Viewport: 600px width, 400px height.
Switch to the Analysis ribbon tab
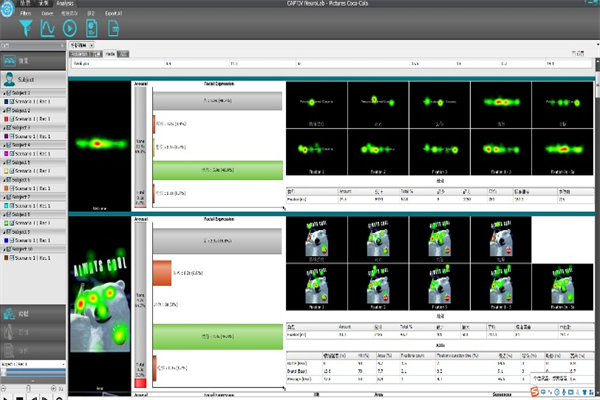tap(65, 3)
